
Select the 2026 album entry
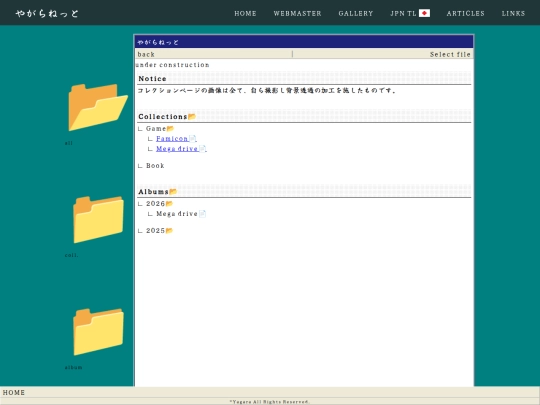coord(155,204)
